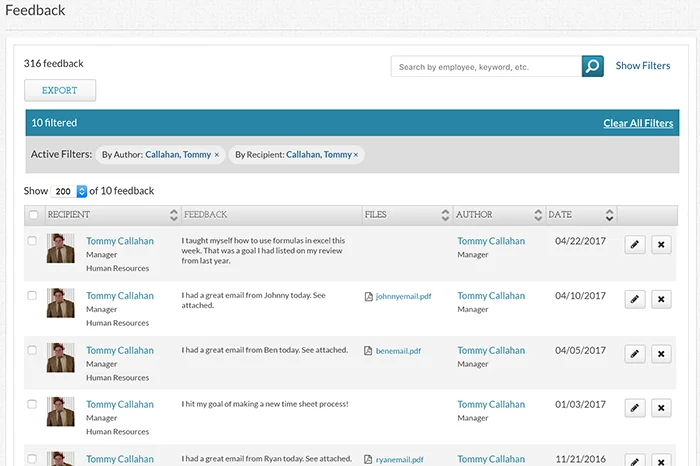Delete the 04/10/2017 feedback entry

click(x=661, y=299)
